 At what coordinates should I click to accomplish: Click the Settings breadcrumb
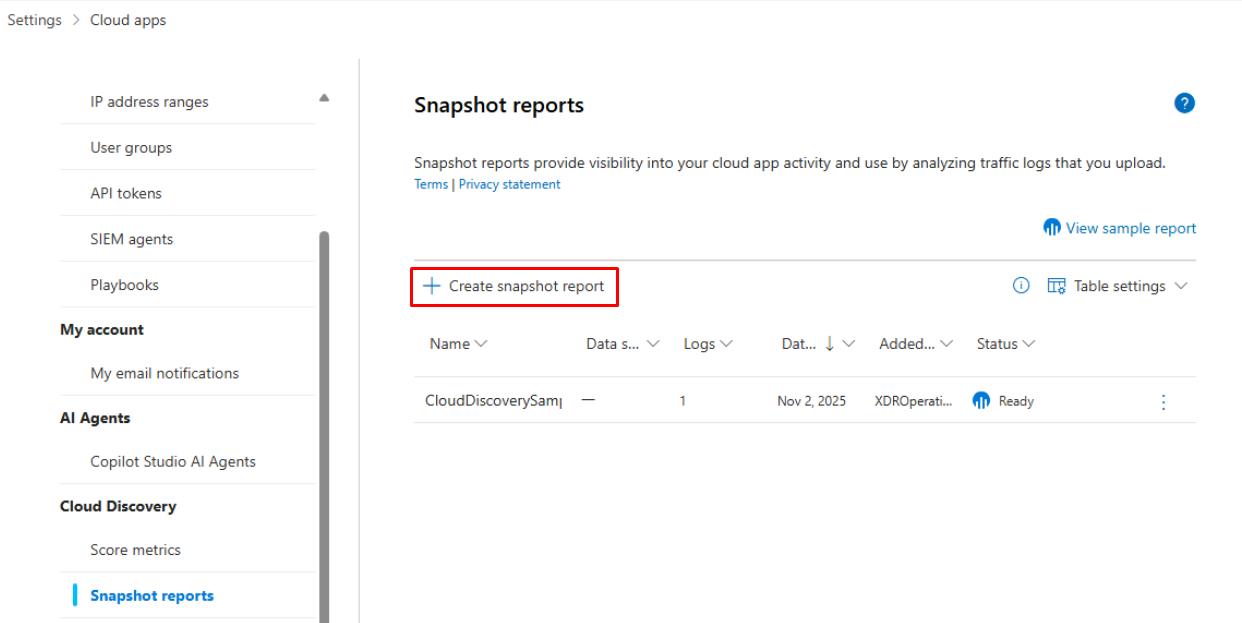tap(32, 21)
